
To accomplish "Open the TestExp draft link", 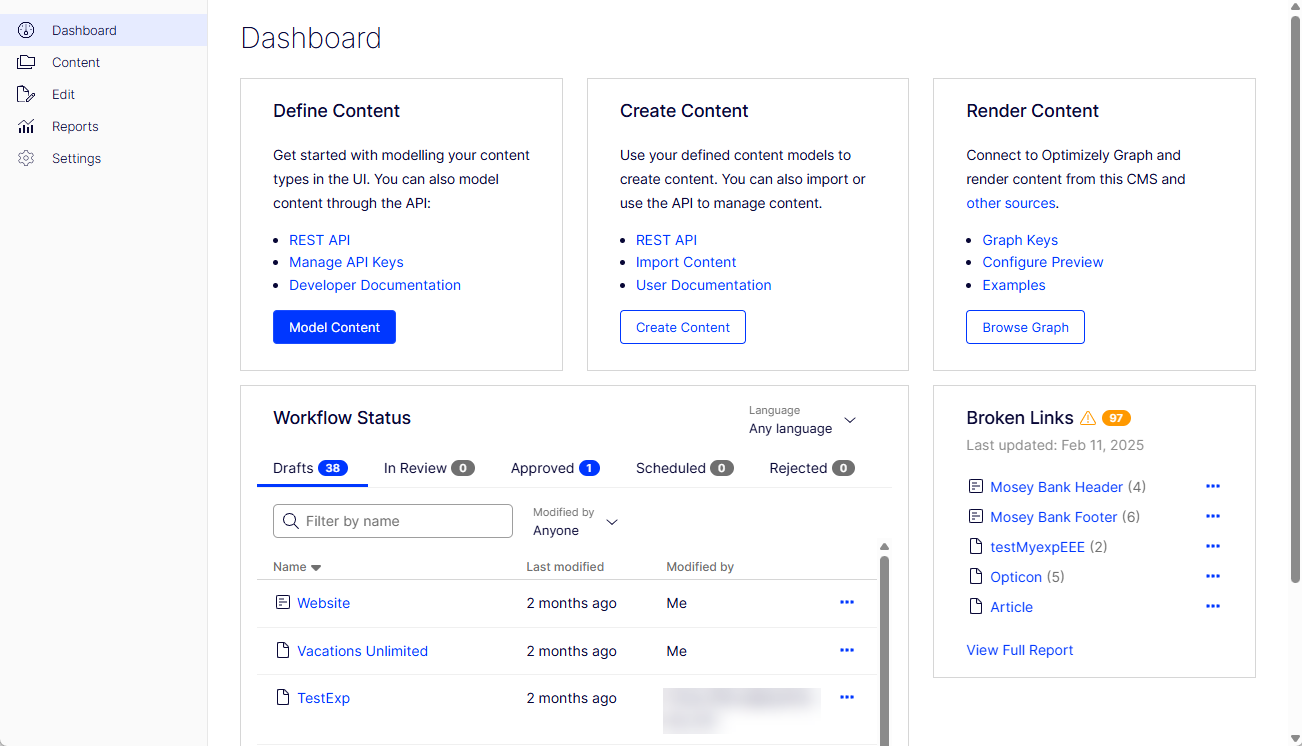I will coord(324,698).
